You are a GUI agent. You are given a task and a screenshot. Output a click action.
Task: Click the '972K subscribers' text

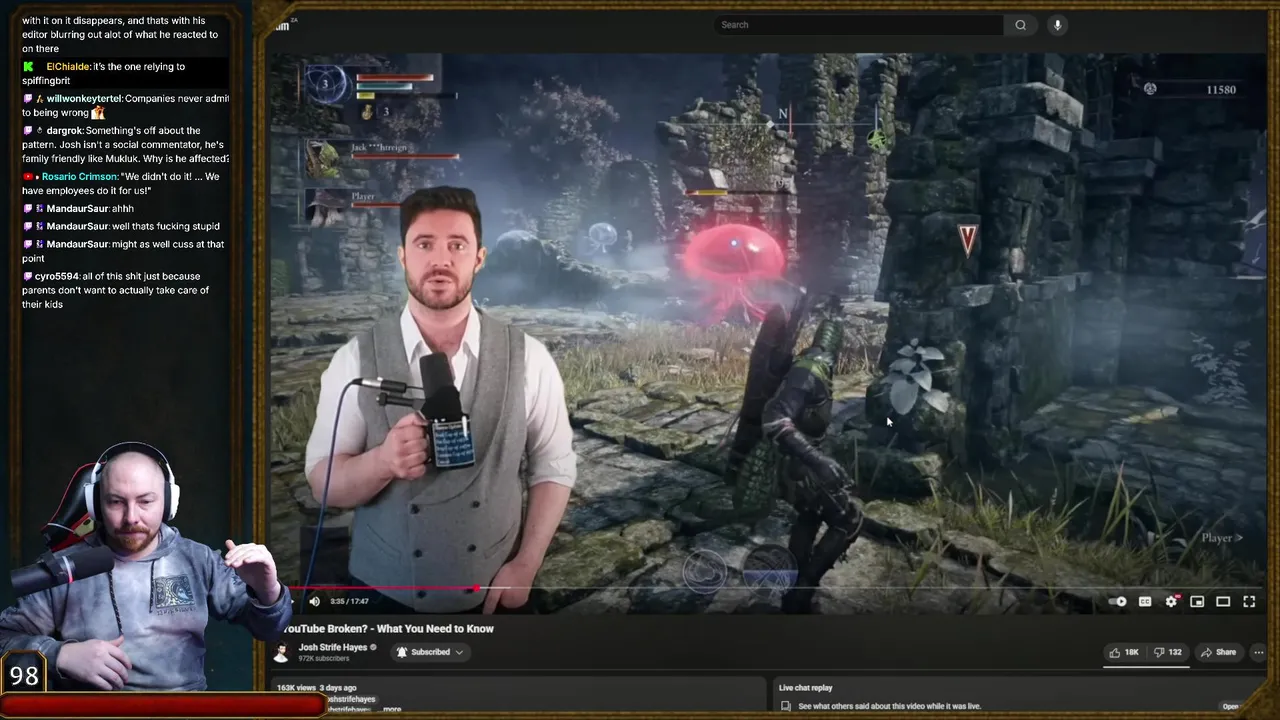tap(323, 659)
